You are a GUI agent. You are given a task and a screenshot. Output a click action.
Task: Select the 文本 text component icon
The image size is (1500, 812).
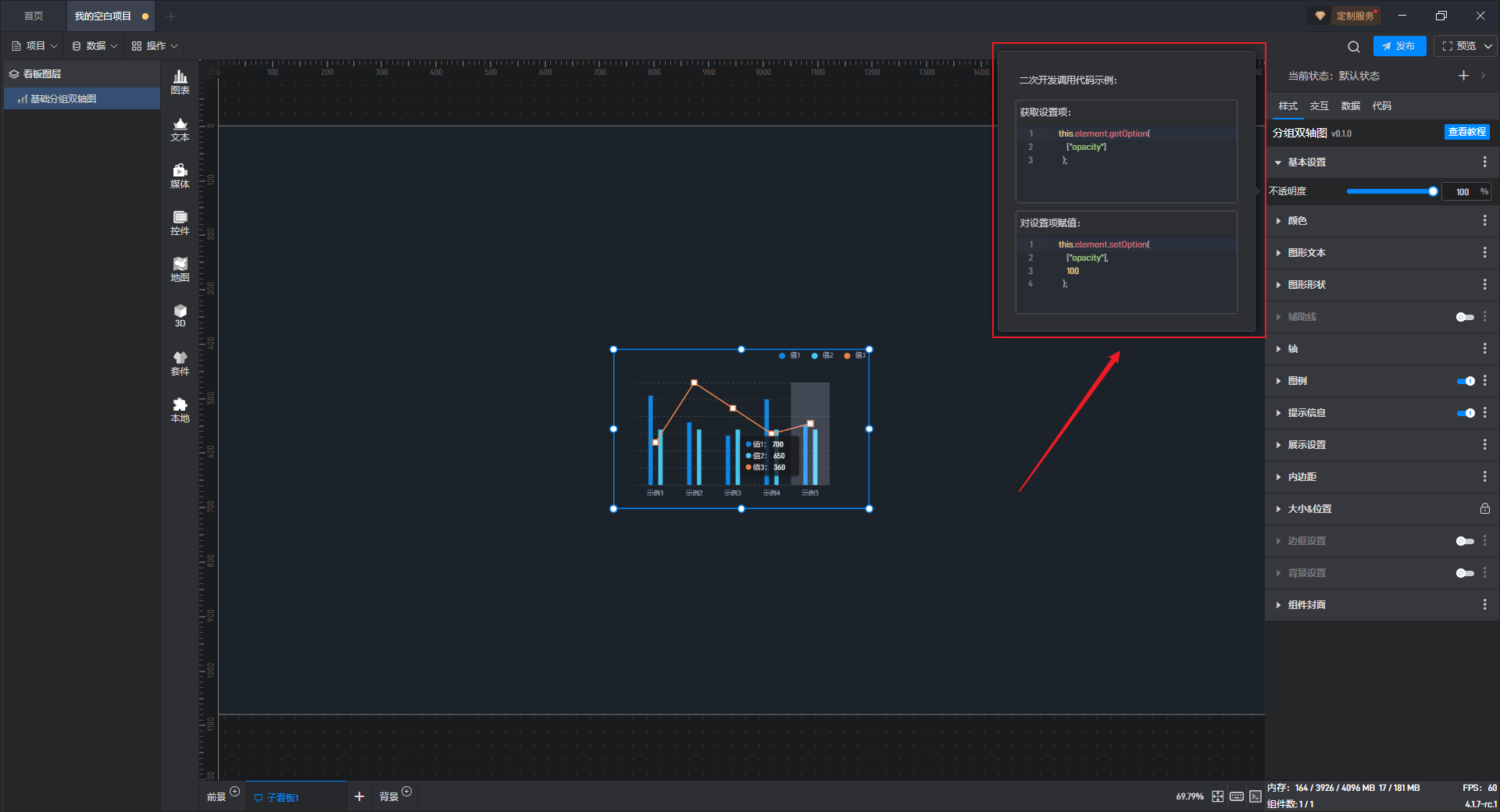click(x=180, y=129)
